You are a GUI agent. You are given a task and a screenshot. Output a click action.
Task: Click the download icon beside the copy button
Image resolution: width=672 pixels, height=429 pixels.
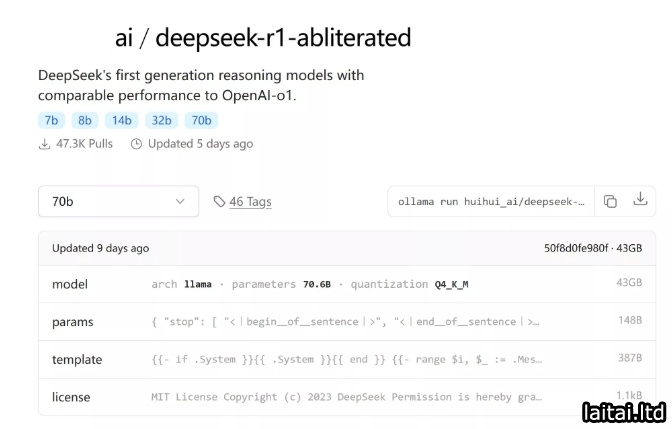pos(641,200)
